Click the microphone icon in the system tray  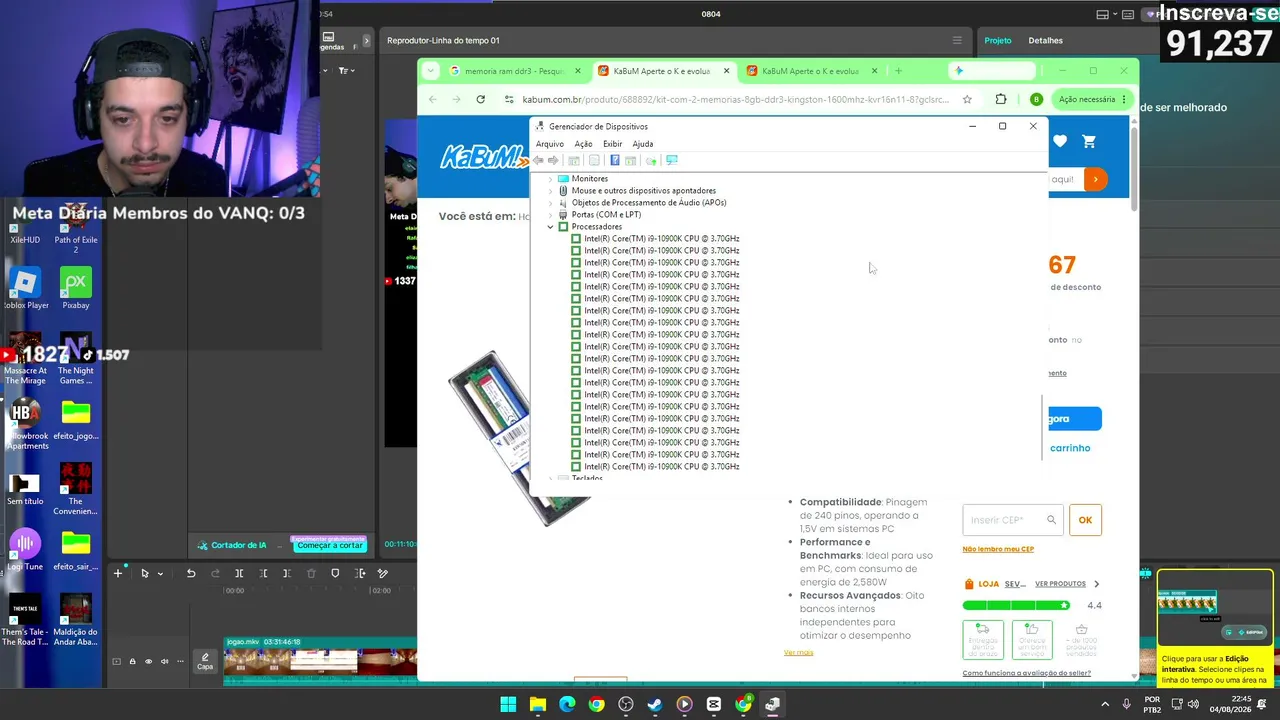click(1126, 704)
